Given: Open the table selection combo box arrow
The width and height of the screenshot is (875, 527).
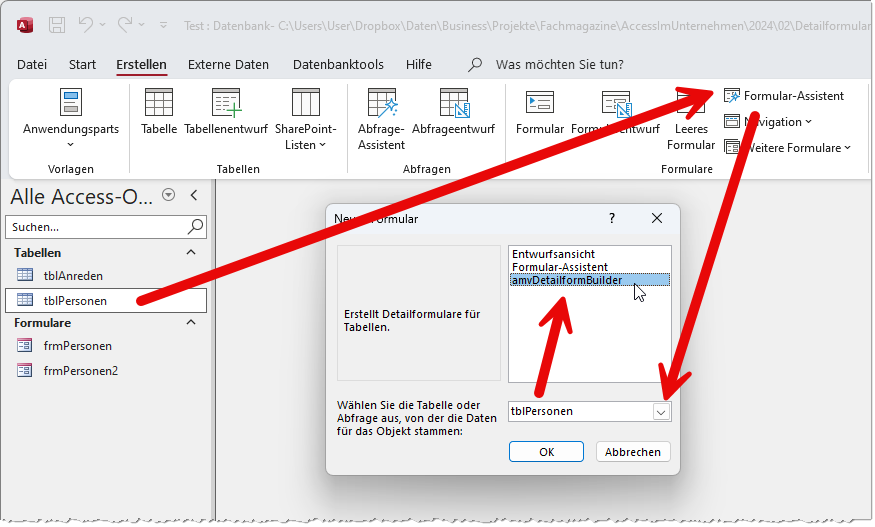Looking at the screenshot, I should tap(661, 412).
